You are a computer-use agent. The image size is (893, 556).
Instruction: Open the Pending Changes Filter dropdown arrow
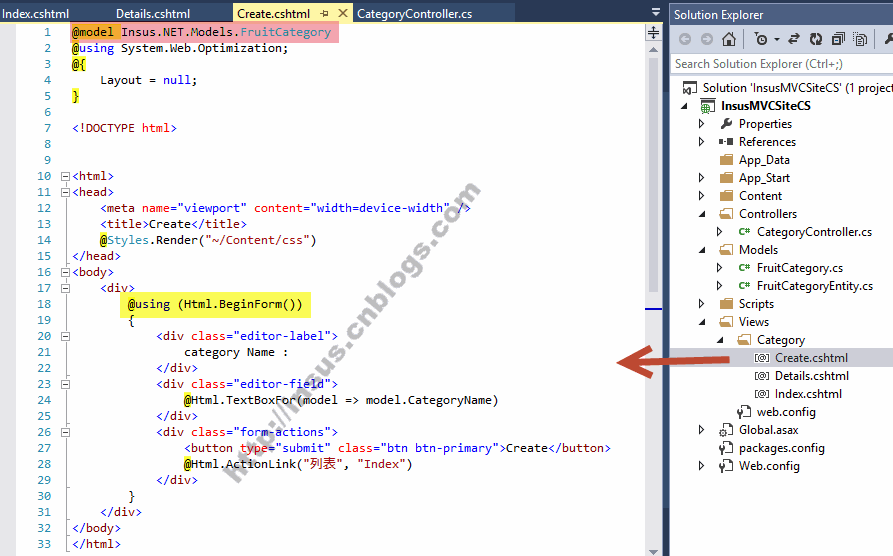pos(777,39)
